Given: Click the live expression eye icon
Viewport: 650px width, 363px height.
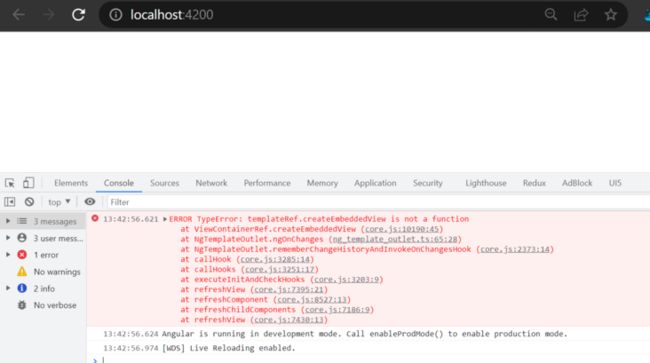Looking at the screenshot, I should [x=90, y=202].
